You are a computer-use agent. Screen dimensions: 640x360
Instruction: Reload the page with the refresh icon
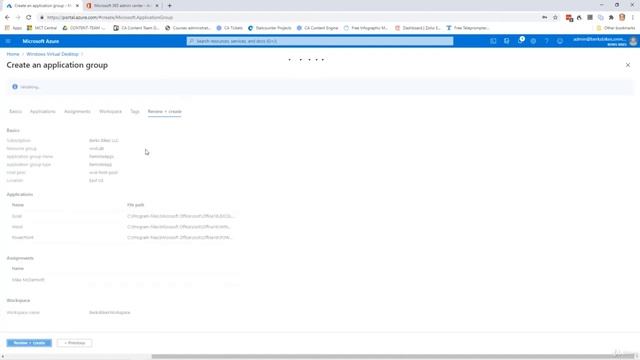point(29,18)
